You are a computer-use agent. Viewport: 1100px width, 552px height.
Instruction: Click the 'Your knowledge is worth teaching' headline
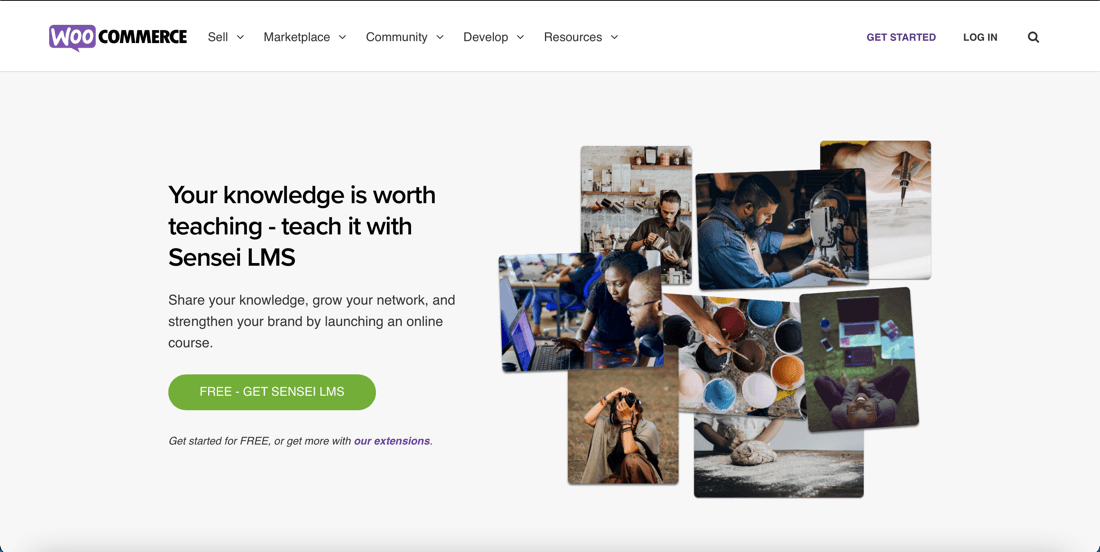302,226
